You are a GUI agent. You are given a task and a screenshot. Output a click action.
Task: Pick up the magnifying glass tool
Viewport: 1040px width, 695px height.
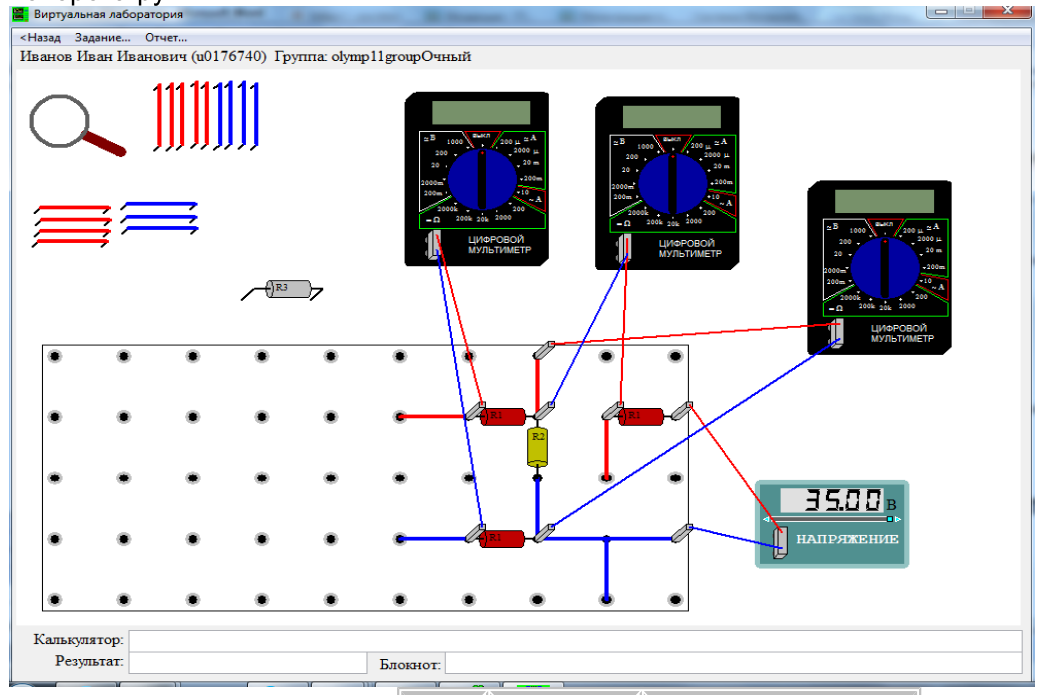point(76,125)
